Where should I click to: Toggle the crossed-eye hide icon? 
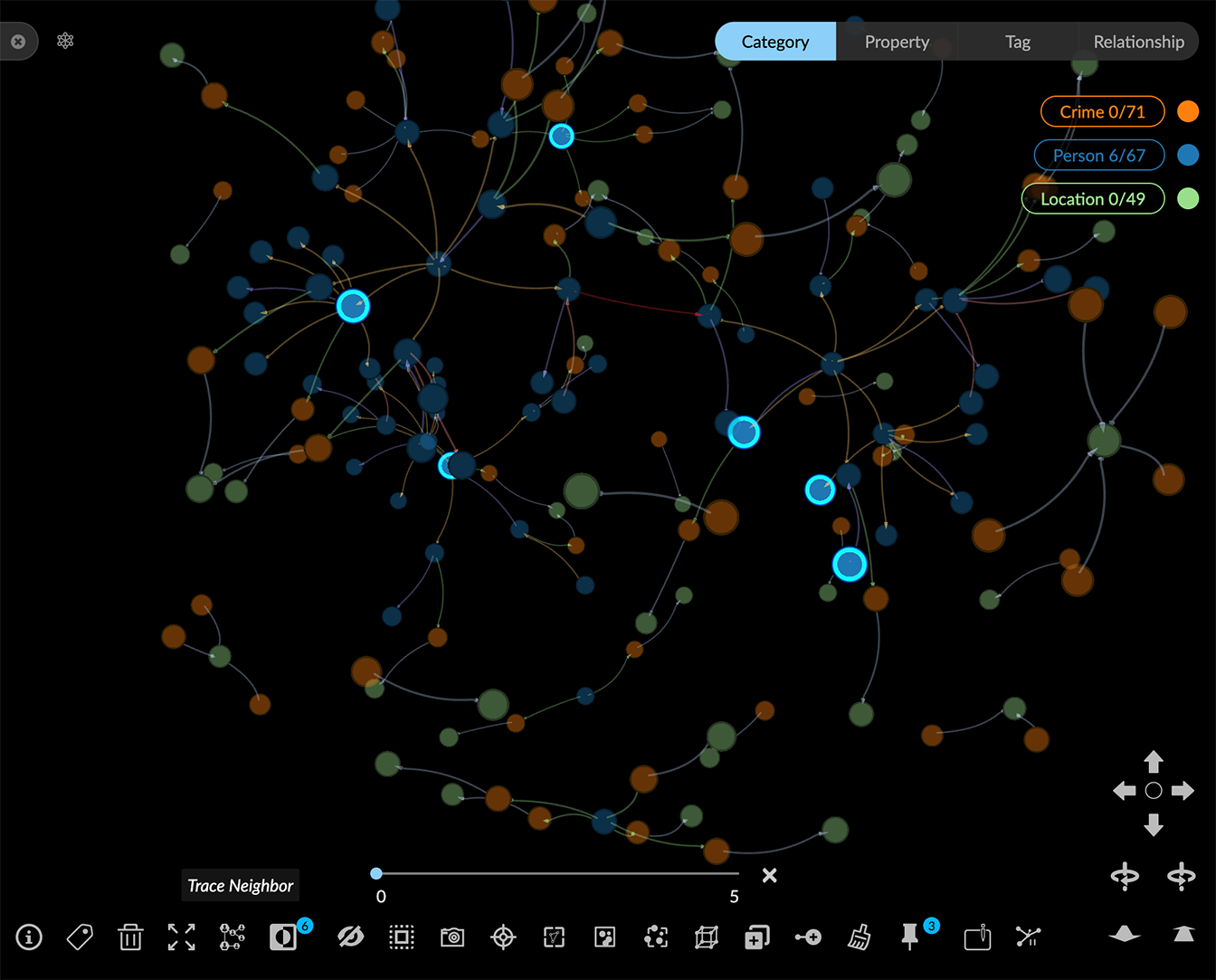(350, 937)
